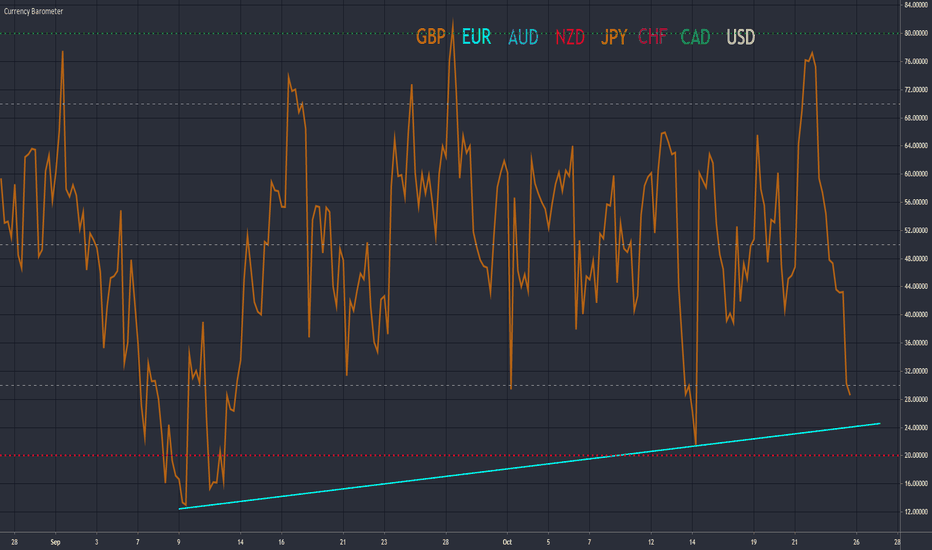This screenshot has height=550, width=932.
Task: Click the 72.00000 price scale value
Action: tap(916, 90)
